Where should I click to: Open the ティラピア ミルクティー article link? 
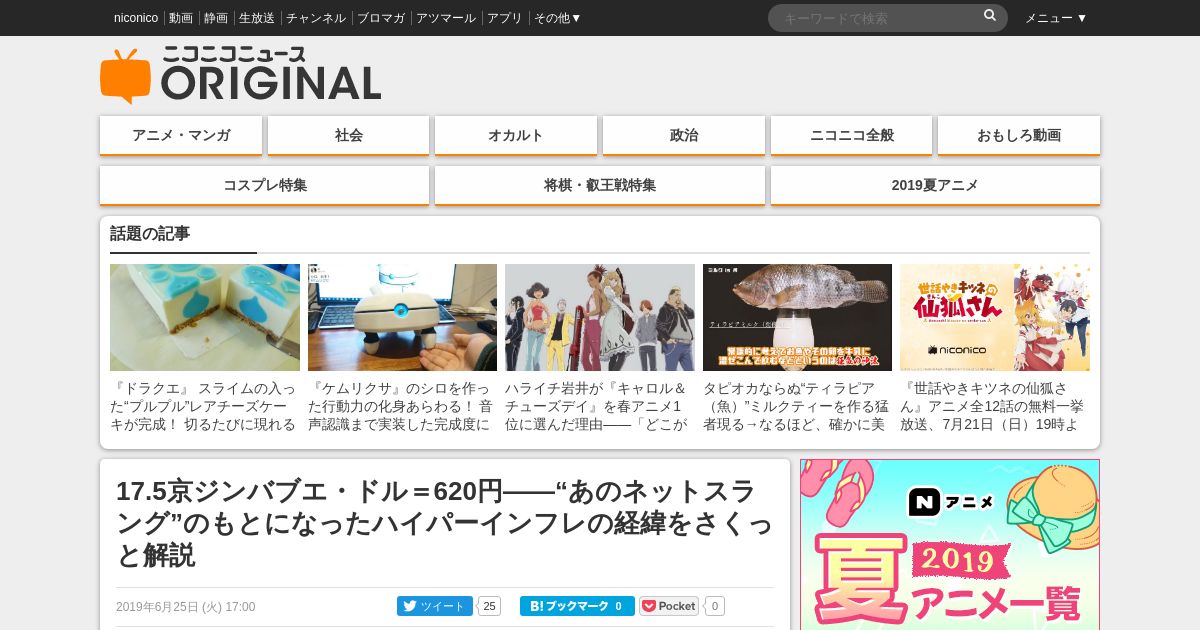797,405
